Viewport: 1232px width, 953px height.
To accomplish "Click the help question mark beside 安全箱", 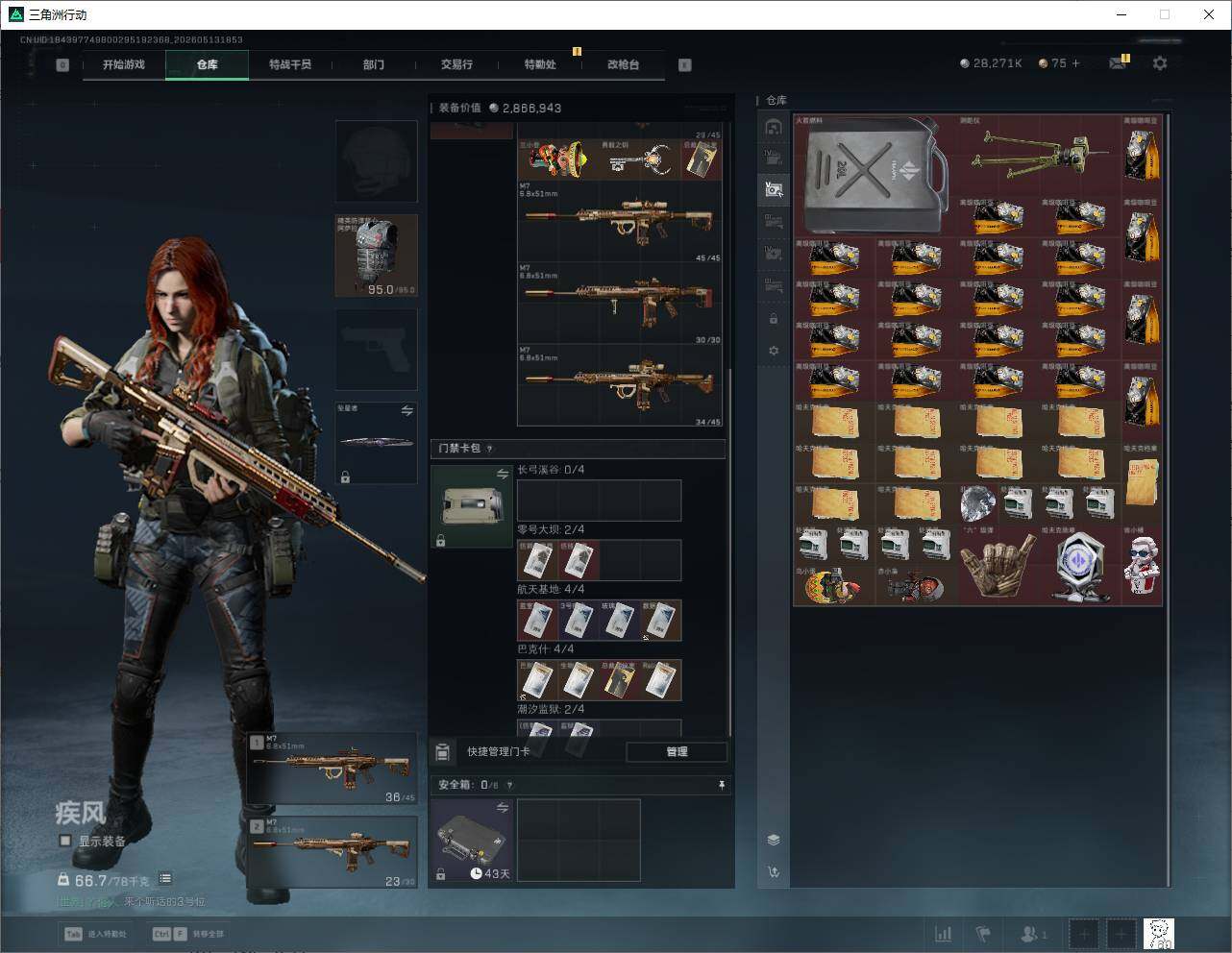I will [509, 785].
